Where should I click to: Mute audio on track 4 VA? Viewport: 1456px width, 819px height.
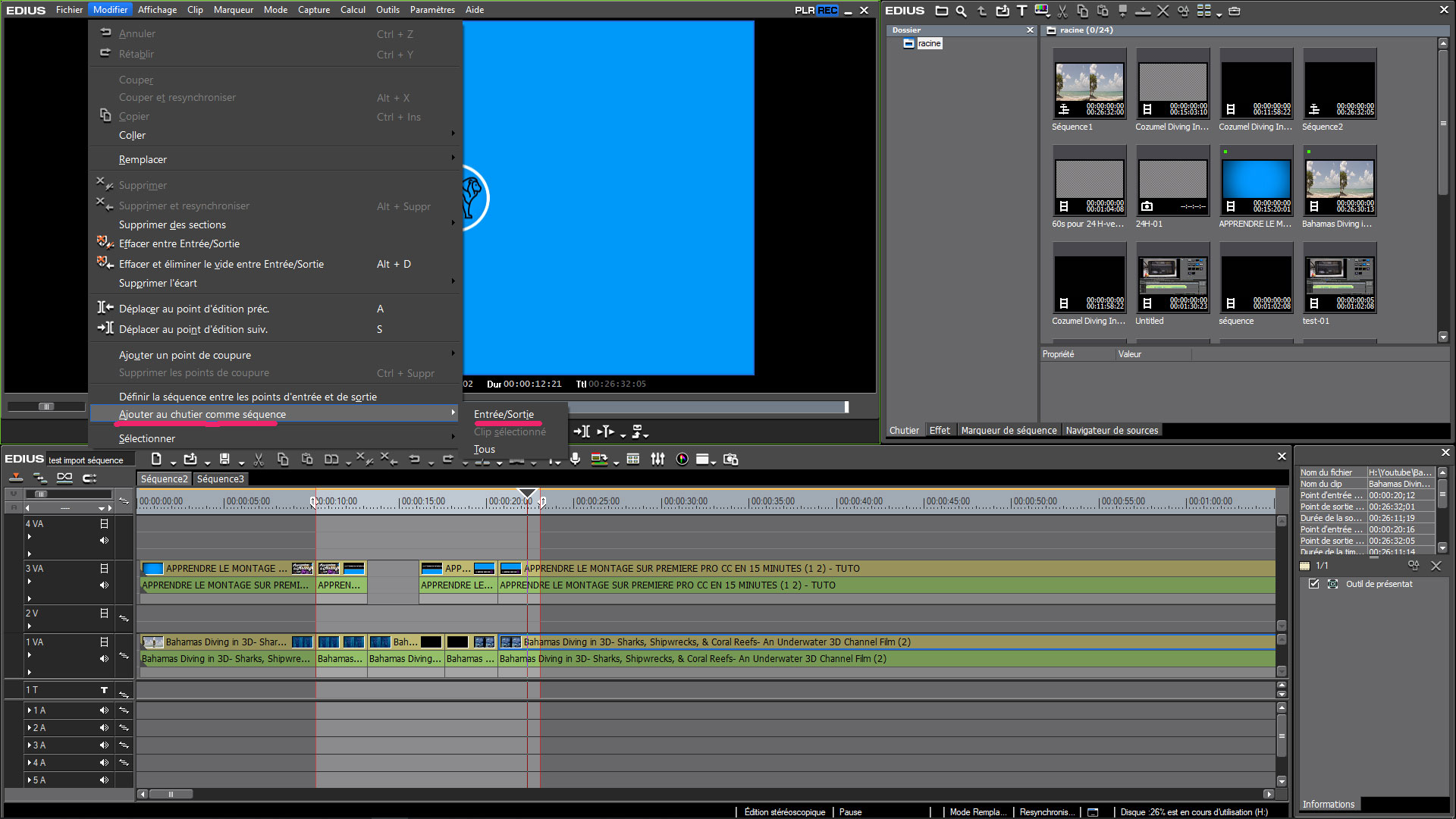pyautogui.click(x=104, y=541)
